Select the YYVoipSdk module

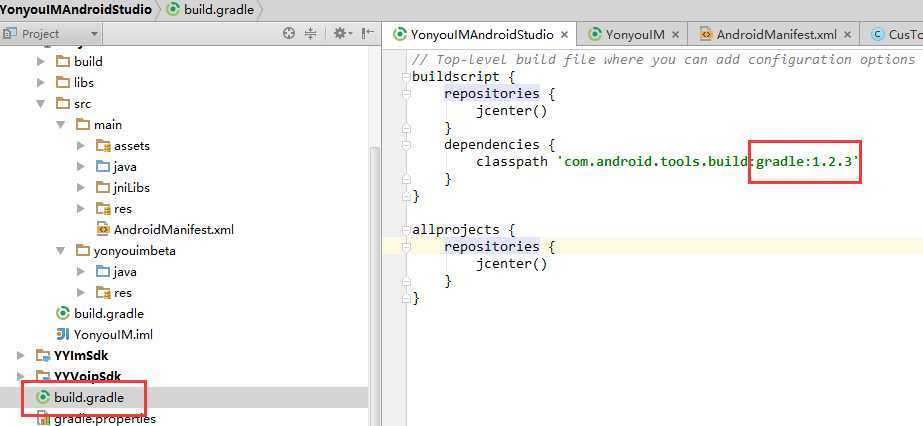point(87,376)
